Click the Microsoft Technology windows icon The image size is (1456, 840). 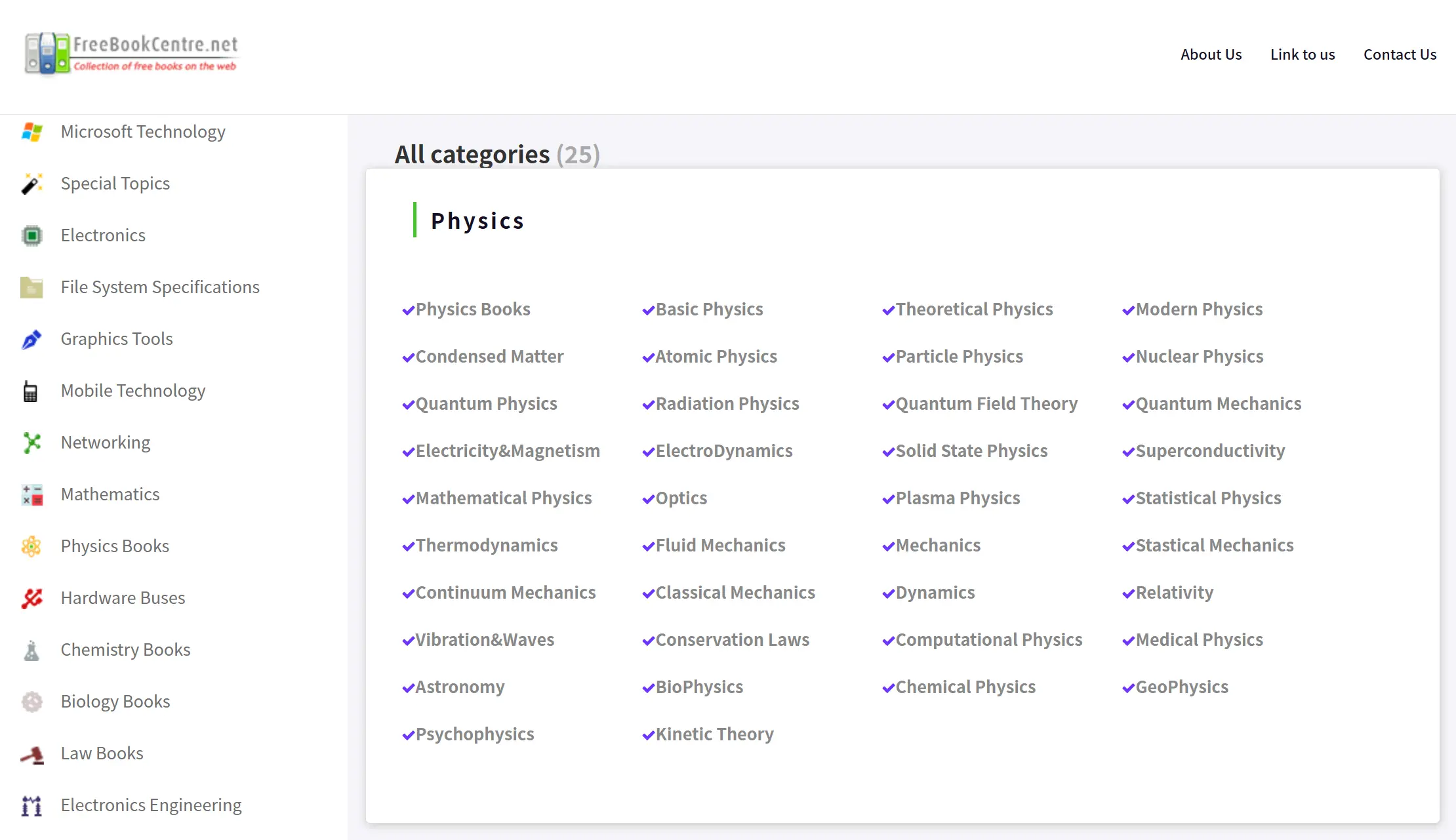click(31, 132)
